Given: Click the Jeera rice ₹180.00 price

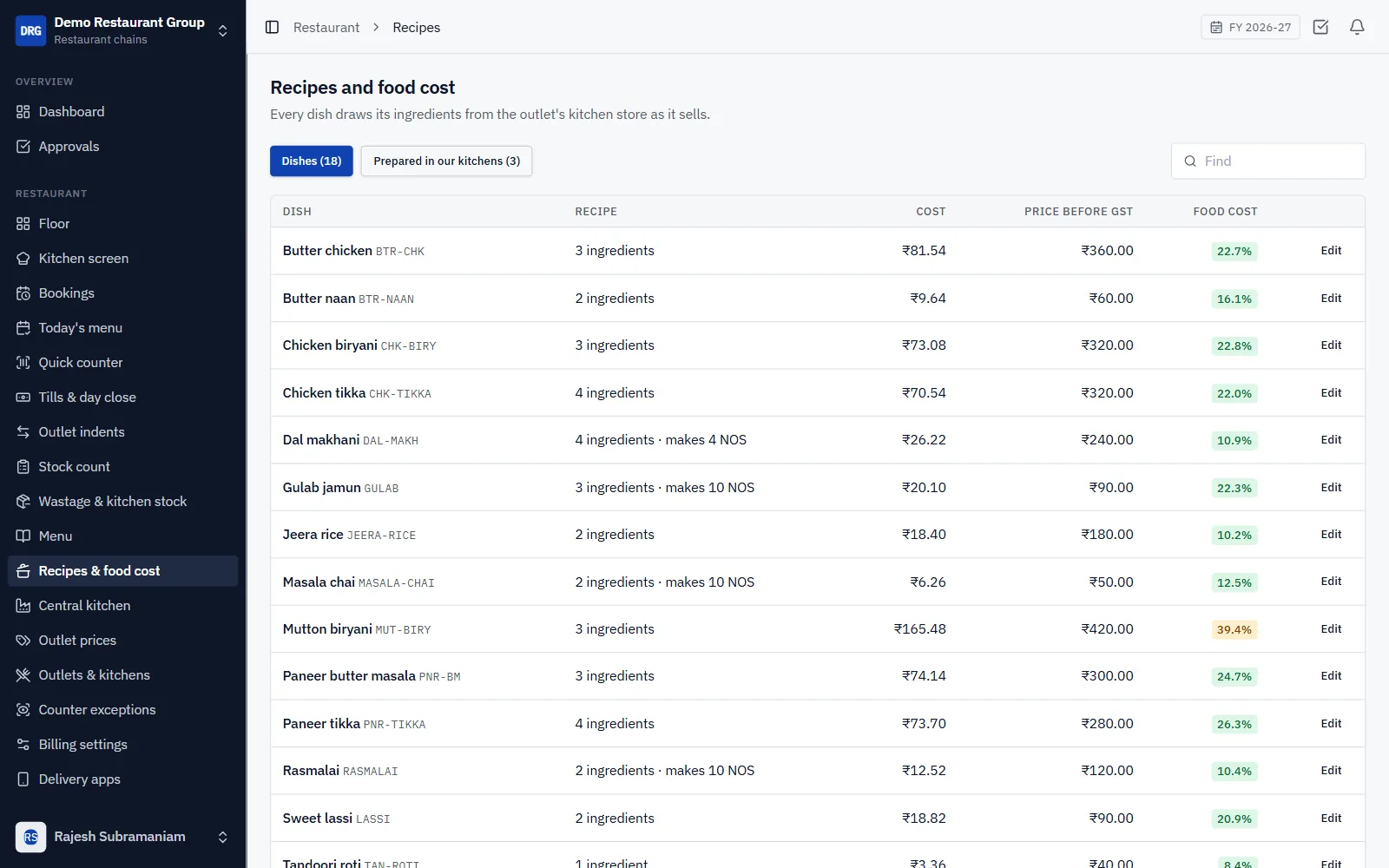Looking at the screenshot, I should tap(1107, 535).
